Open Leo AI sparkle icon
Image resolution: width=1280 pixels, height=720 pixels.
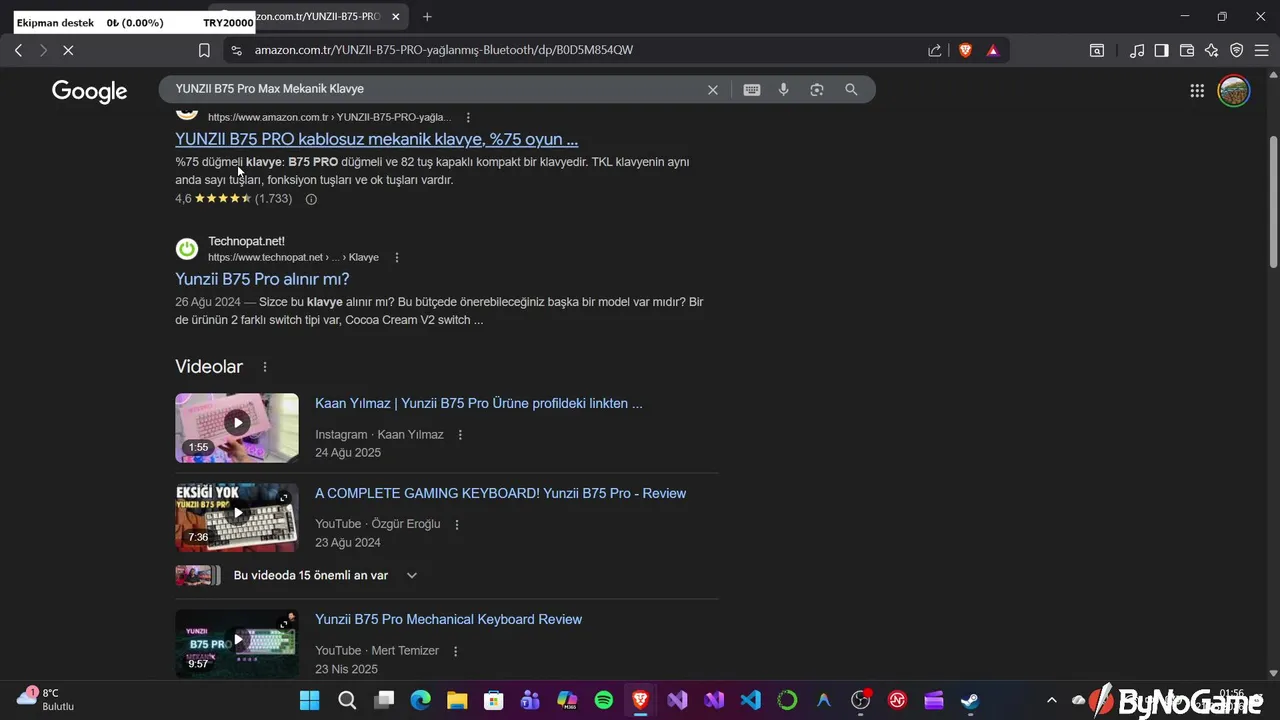click(x=1212, y=50)
